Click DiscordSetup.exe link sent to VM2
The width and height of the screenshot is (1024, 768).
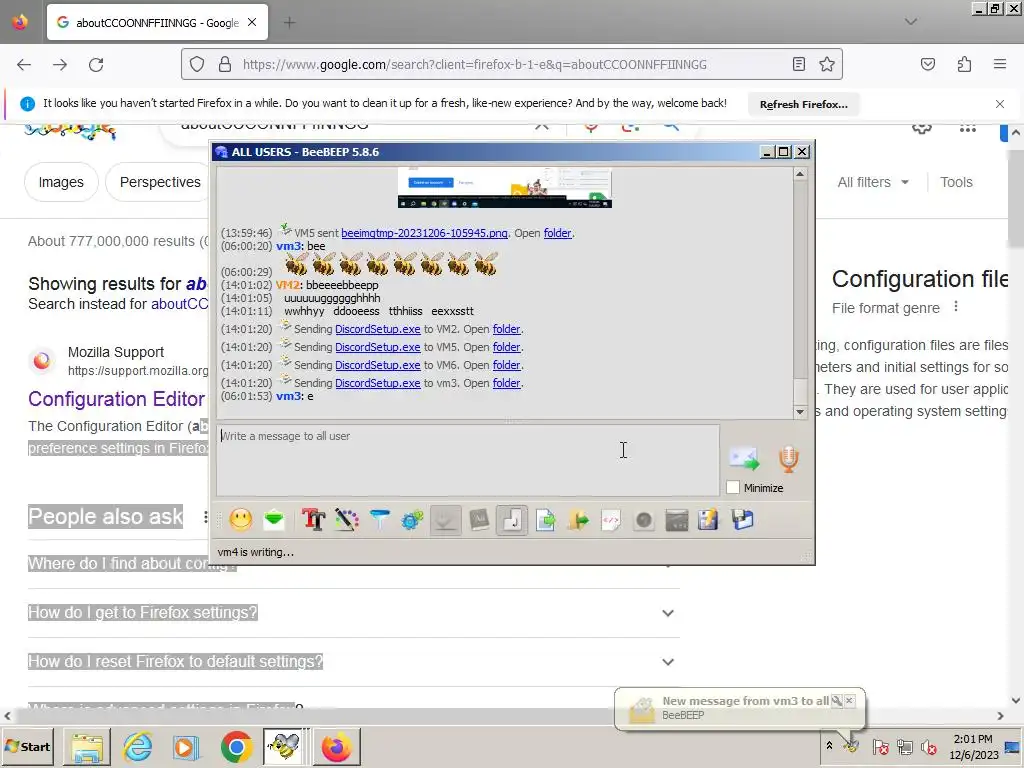point(377,329)
